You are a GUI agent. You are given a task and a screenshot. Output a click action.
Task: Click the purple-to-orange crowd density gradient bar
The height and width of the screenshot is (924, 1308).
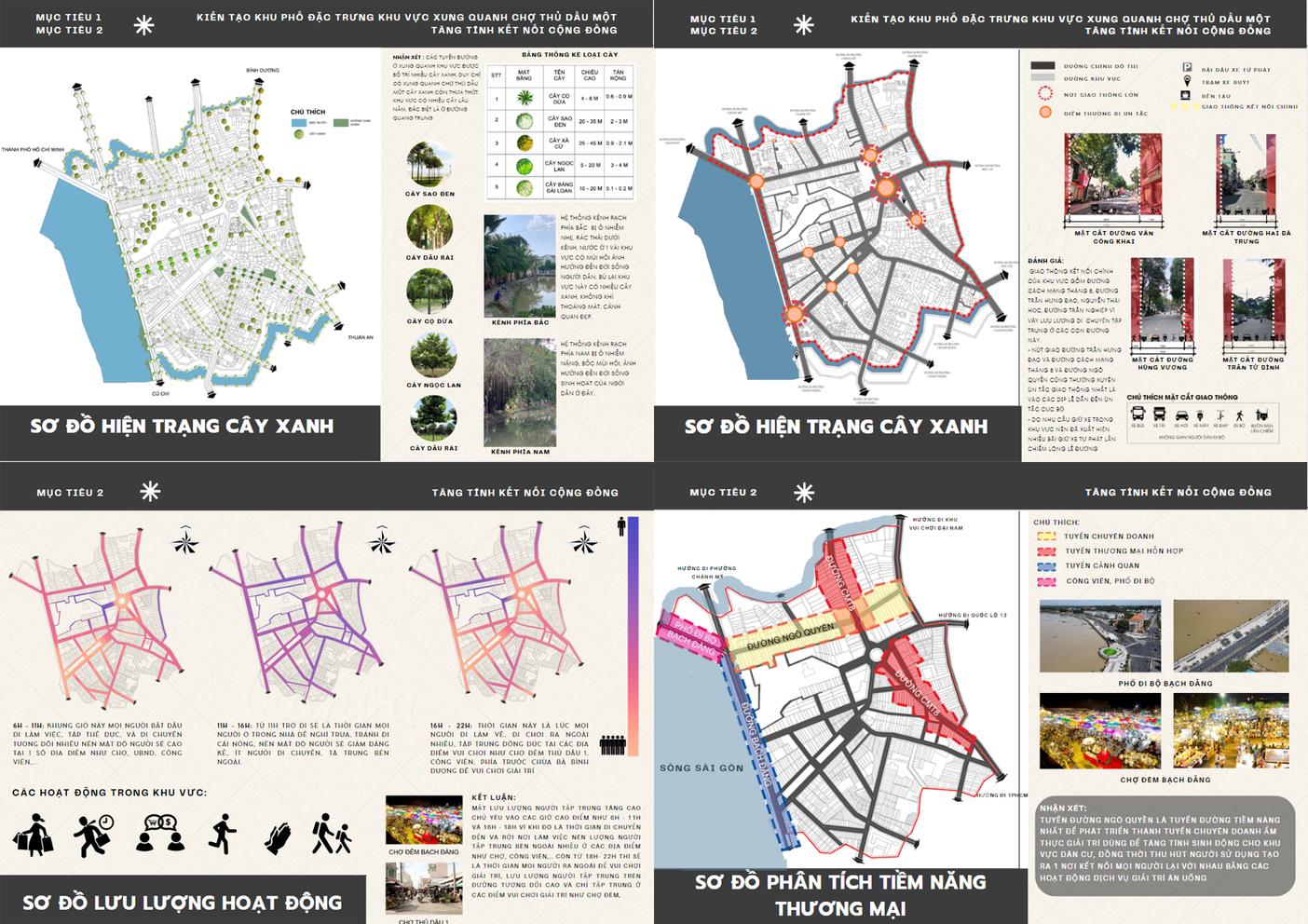633,636
